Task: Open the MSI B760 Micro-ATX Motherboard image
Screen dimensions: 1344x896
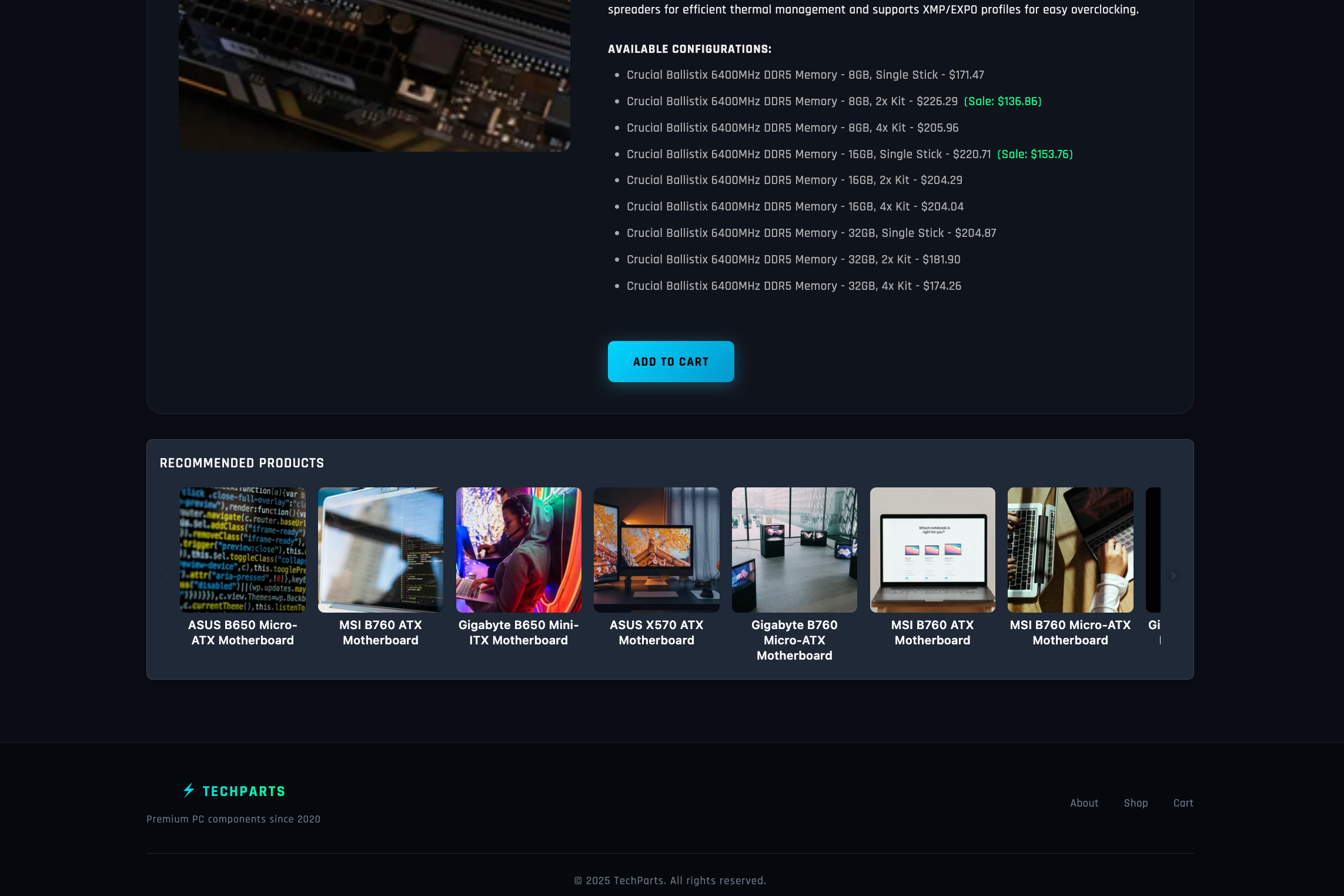Action: (1070, 549)
